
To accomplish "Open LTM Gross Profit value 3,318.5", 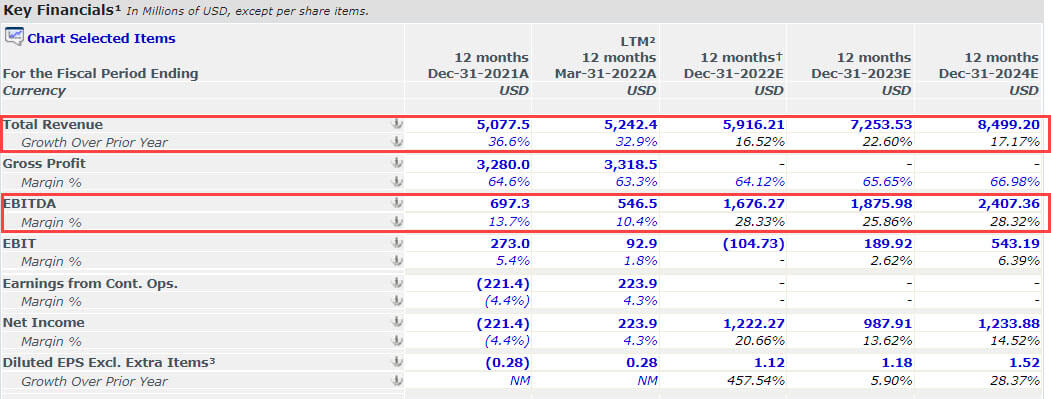I will point(630,164).
